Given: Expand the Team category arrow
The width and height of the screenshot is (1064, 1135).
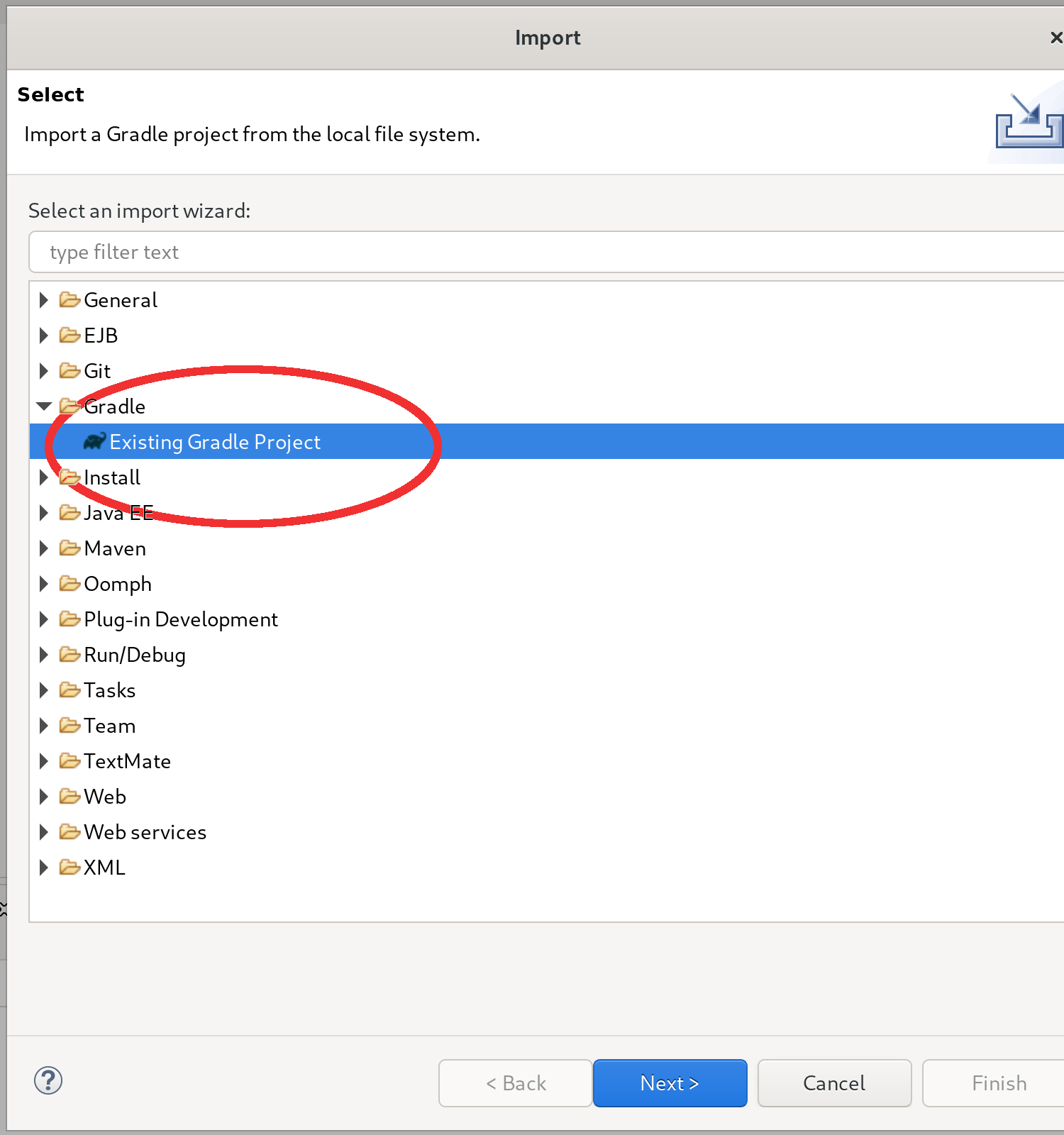Looking at the screenshot, I should click(43, 726).
